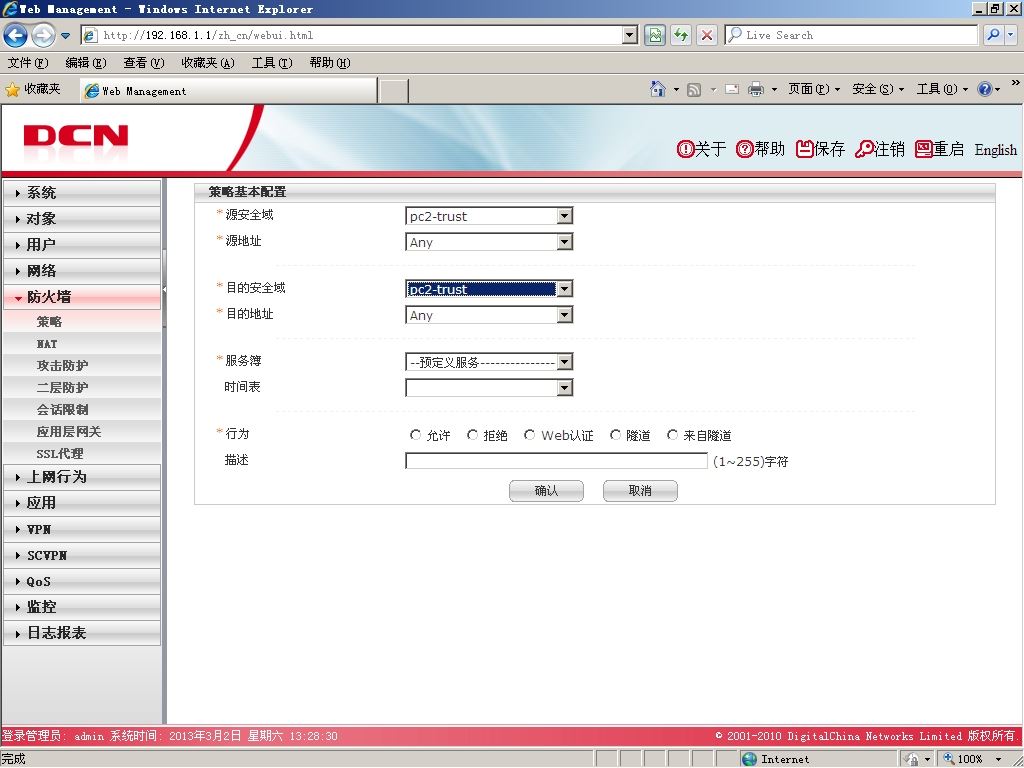This screenshot has height=768, width=1024.
Task: Open the 文件(F) menu
Action: point(27,63)
